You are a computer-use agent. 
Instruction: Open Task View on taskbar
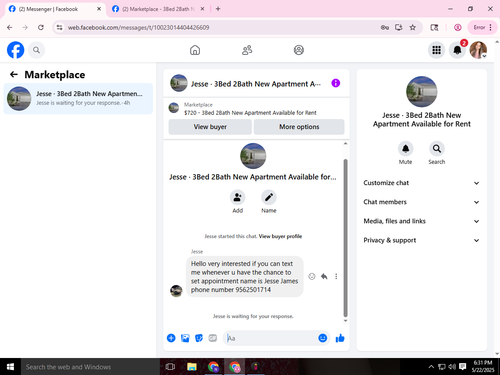tap(170, 367)
